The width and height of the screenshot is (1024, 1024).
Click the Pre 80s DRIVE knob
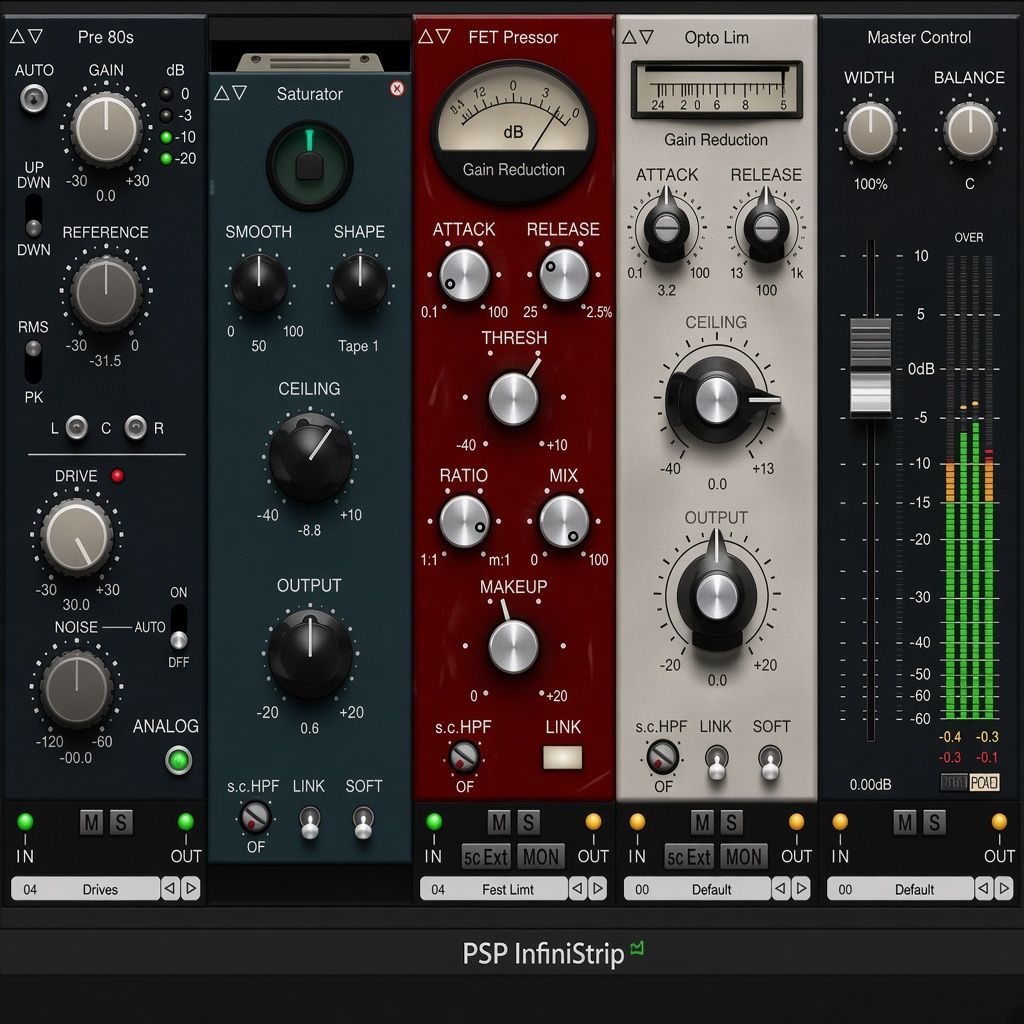pyautogui.click(x=77, y=537)
